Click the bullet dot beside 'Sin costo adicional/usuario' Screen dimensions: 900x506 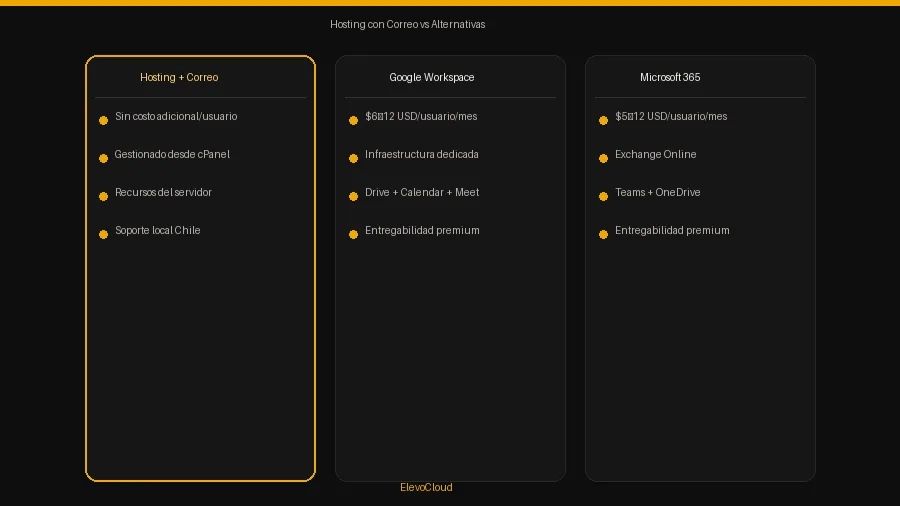pyautogui.click(x=103, y=120)
